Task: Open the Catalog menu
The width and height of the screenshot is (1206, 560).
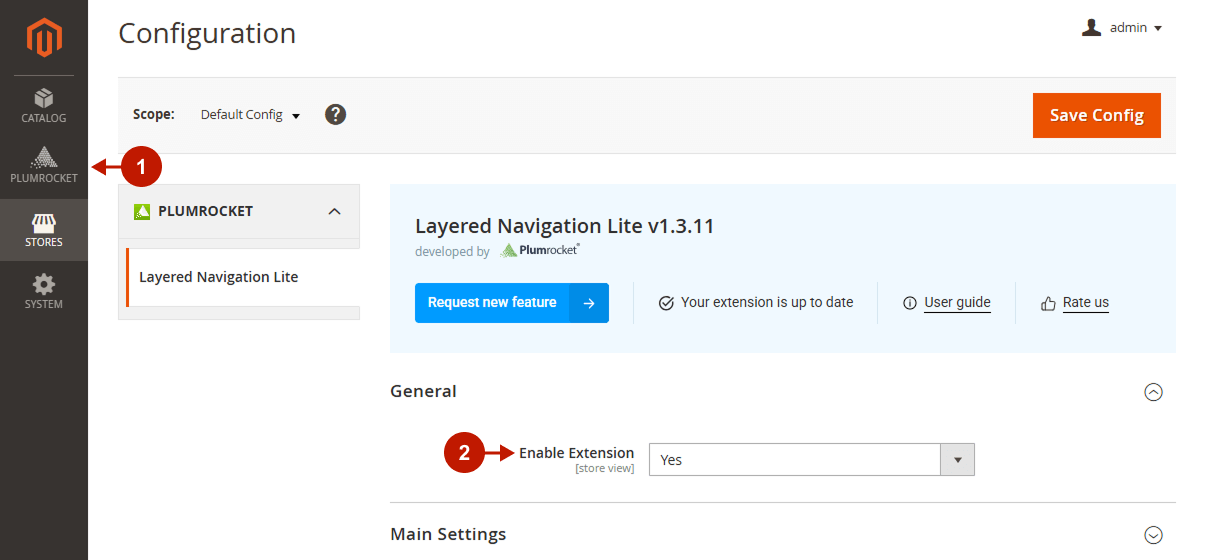Action: [x=44, y=106]
